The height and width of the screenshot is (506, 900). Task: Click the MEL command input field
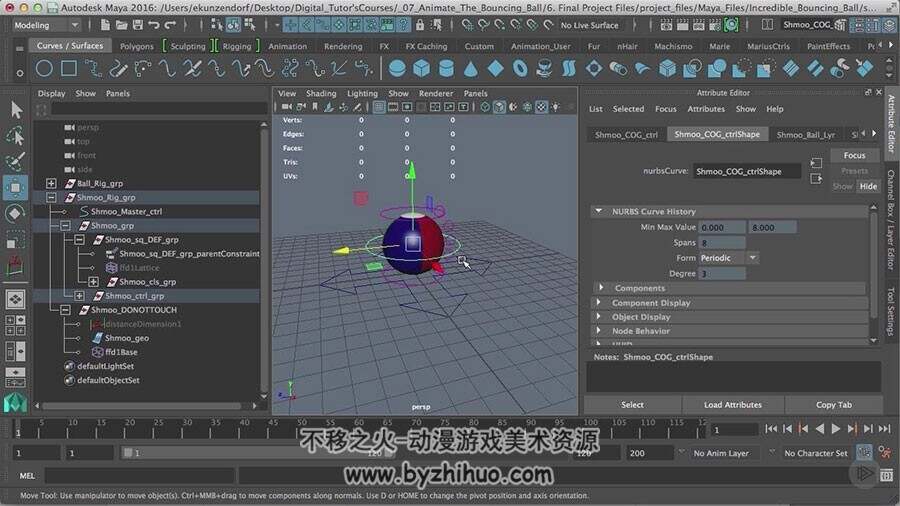point(139,476)
